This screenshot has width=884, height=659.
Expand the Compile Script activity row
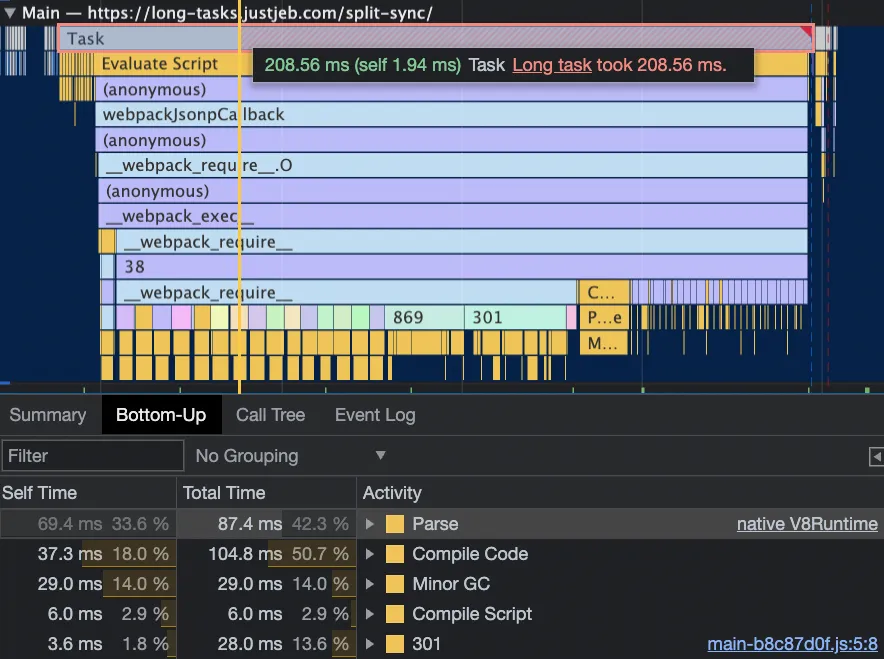click(x=370, y=613)
